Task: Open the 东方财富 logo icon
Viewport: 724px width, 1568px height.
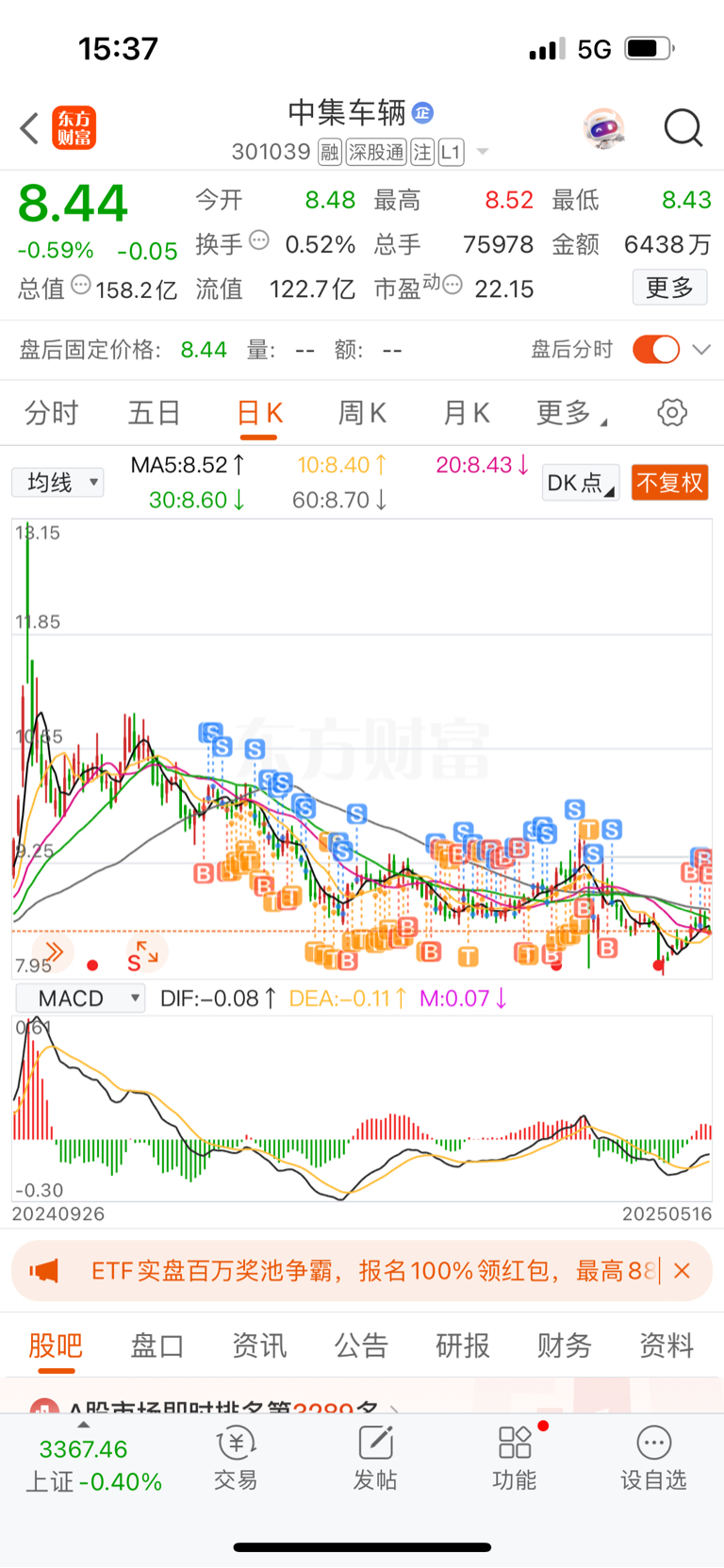Action: pyautogui.click(x=74, y=128)
